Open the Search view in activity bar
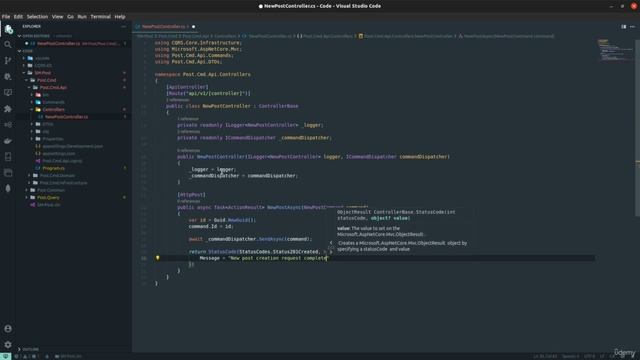Image resolution: width=640 pixels, height=360 pixels. 8,44
